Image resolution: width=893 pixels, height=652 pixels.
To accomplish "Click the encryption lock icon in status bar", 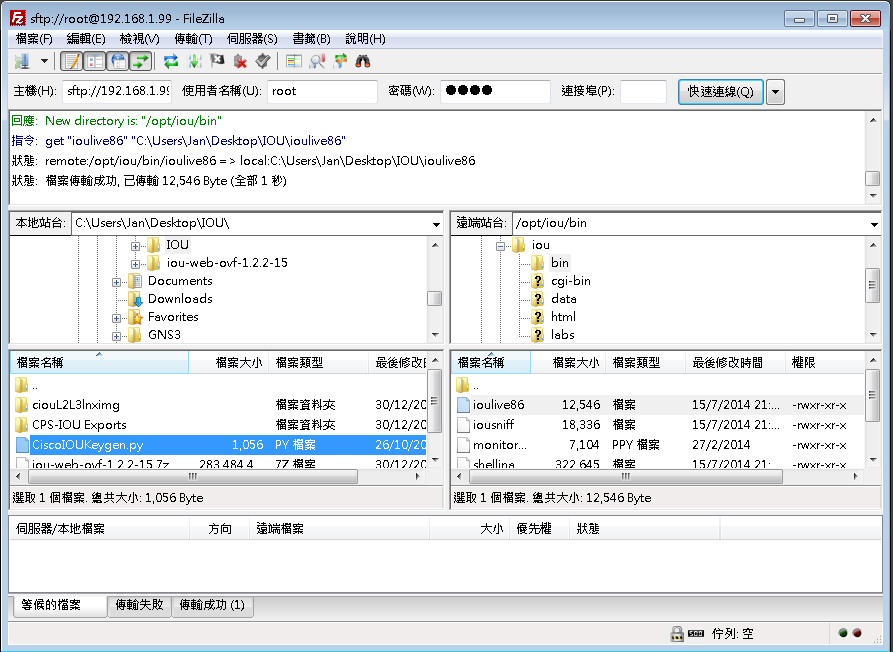I will pyautogui.click(x=677, y=633).
